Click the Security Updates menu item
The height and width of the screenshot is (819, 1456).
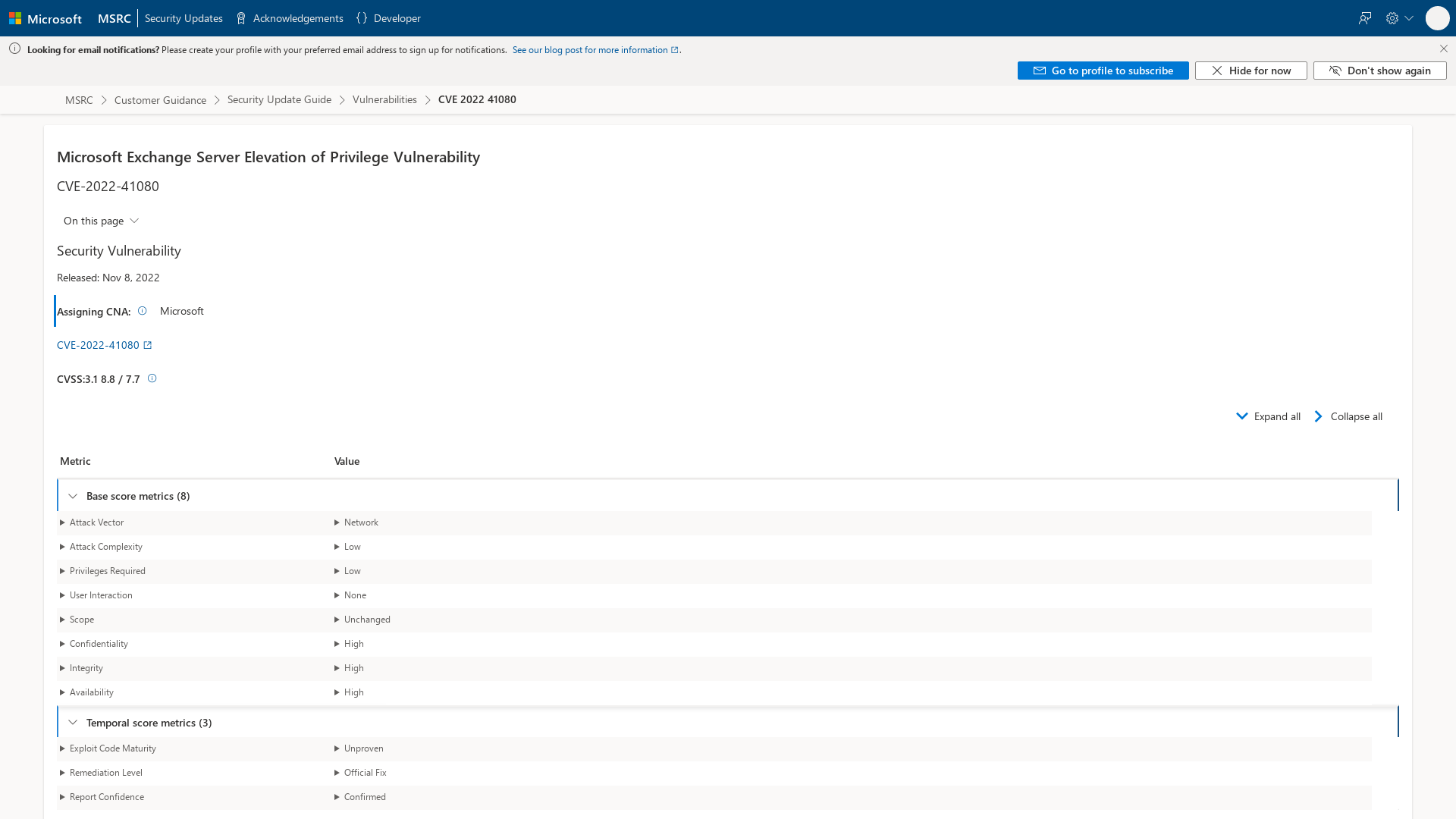[184, 18]
